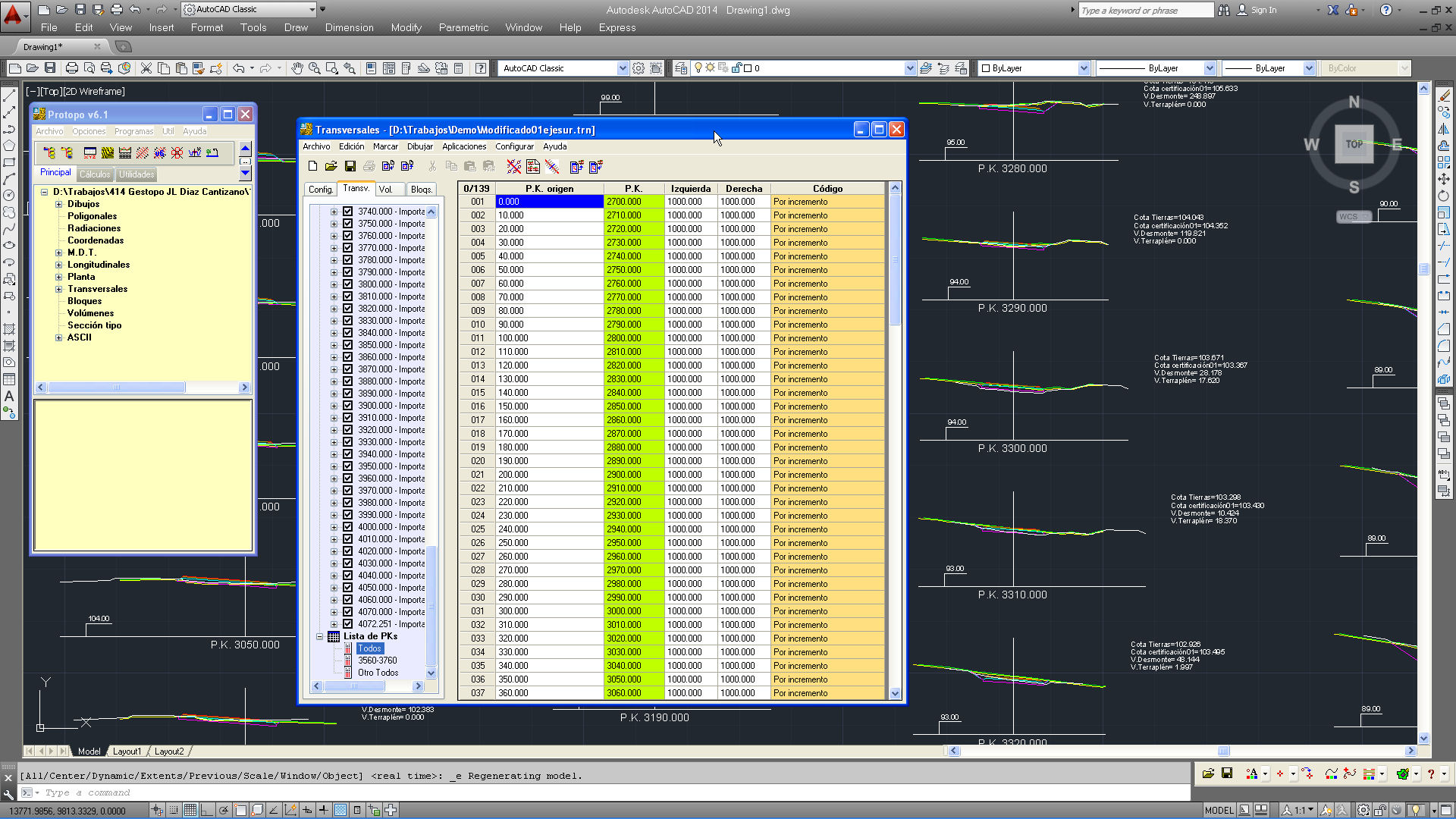
Task: Click the AutoCAD Plot printer icon
Action: (x=71, y=68)
